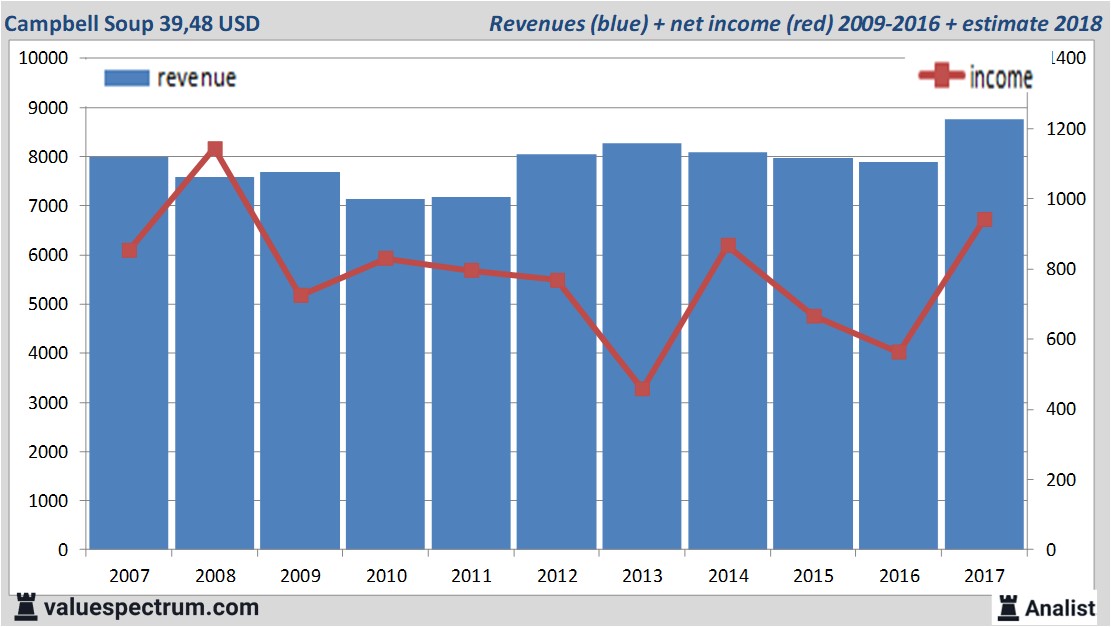The image size is (1111, 627).
Task: Select the 2010 income data marker
Action: point(385,258)
